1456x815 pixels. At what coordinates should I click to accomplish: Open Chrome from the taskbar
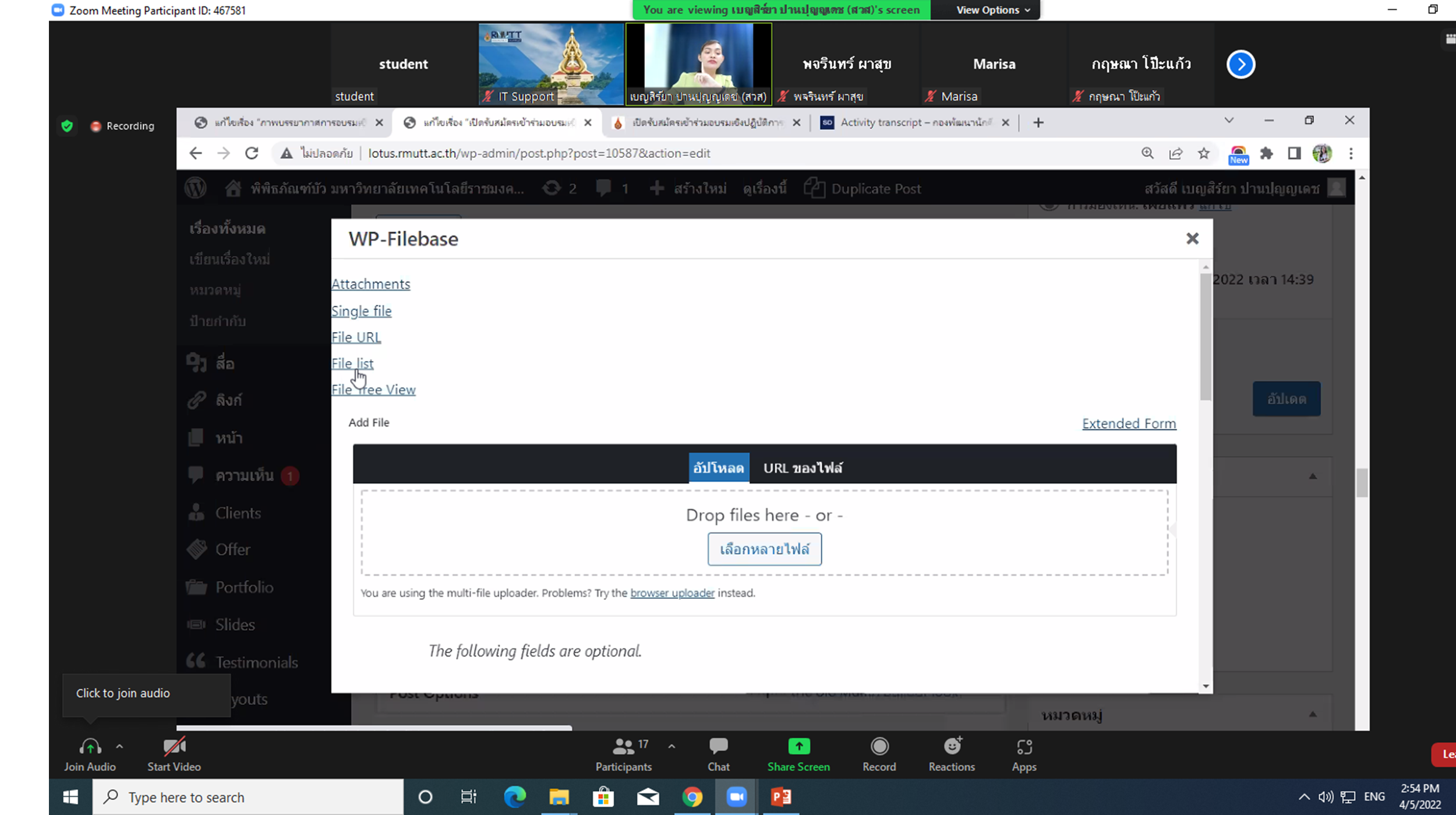[692, 796]
